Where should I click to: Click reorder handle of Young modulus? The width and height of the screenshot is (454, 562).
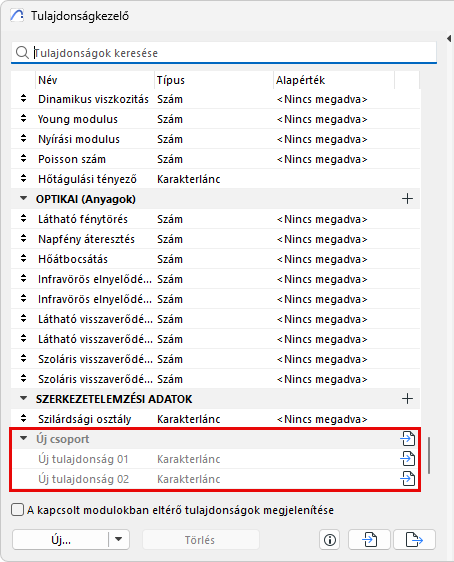[x=23, y=119]
